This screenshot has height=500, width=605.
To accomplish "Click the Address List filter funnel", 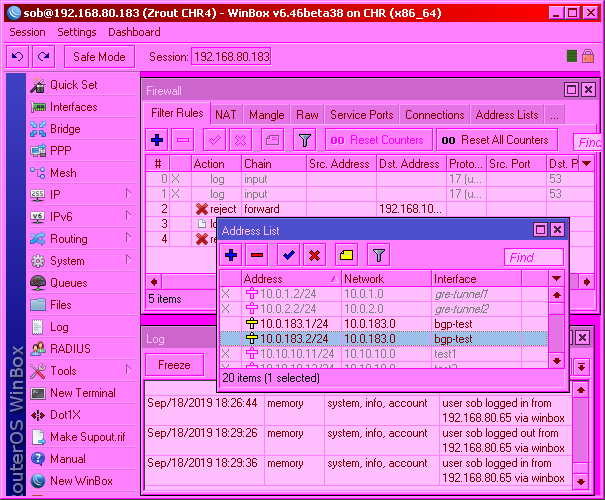I will tap(379, 255).
